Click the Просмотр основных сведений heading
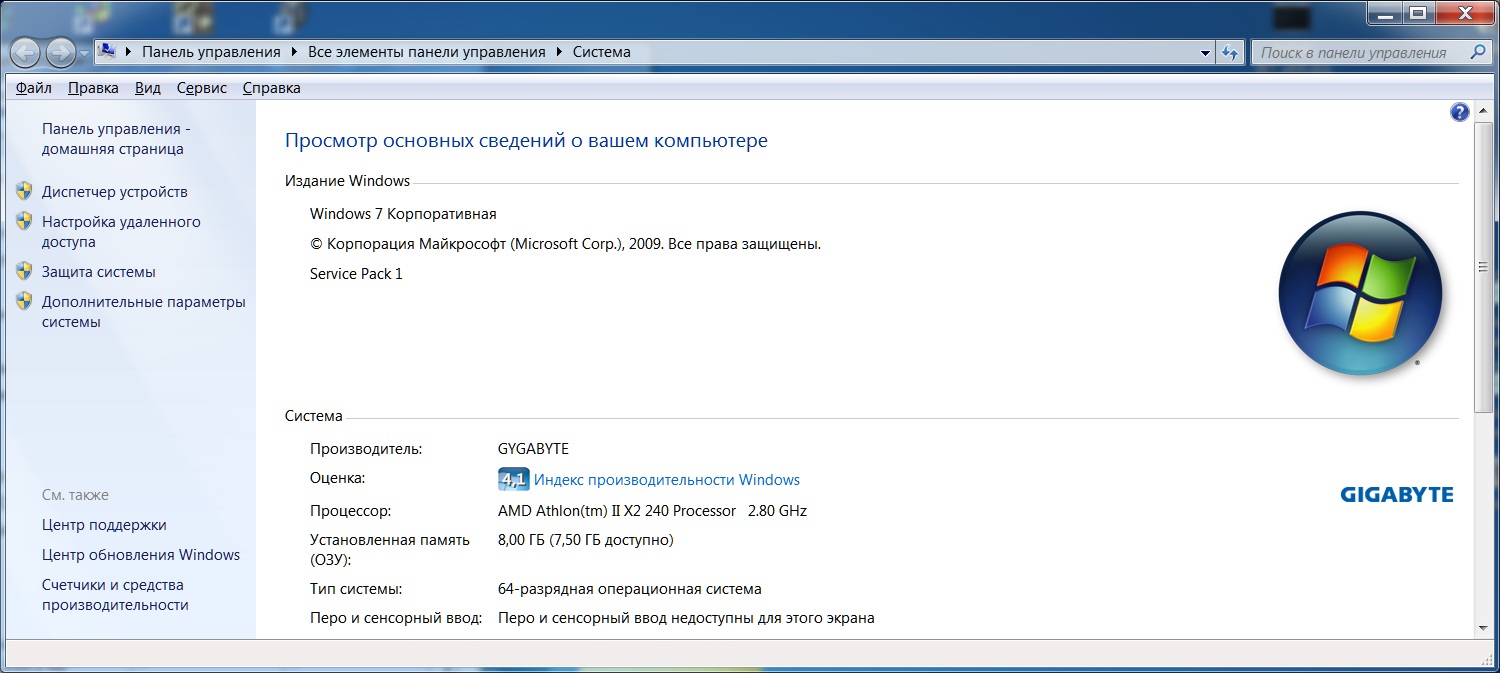Viewport: 1500px width, 673px height. tap(526, 141)
